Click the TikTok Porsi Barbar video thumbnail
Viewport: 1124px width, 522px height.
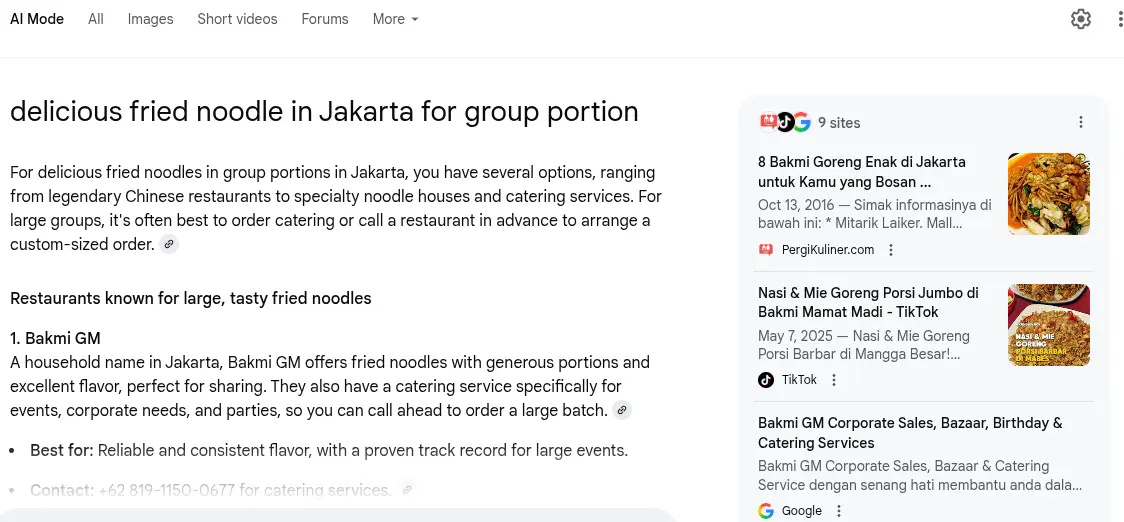point(1048,325)
